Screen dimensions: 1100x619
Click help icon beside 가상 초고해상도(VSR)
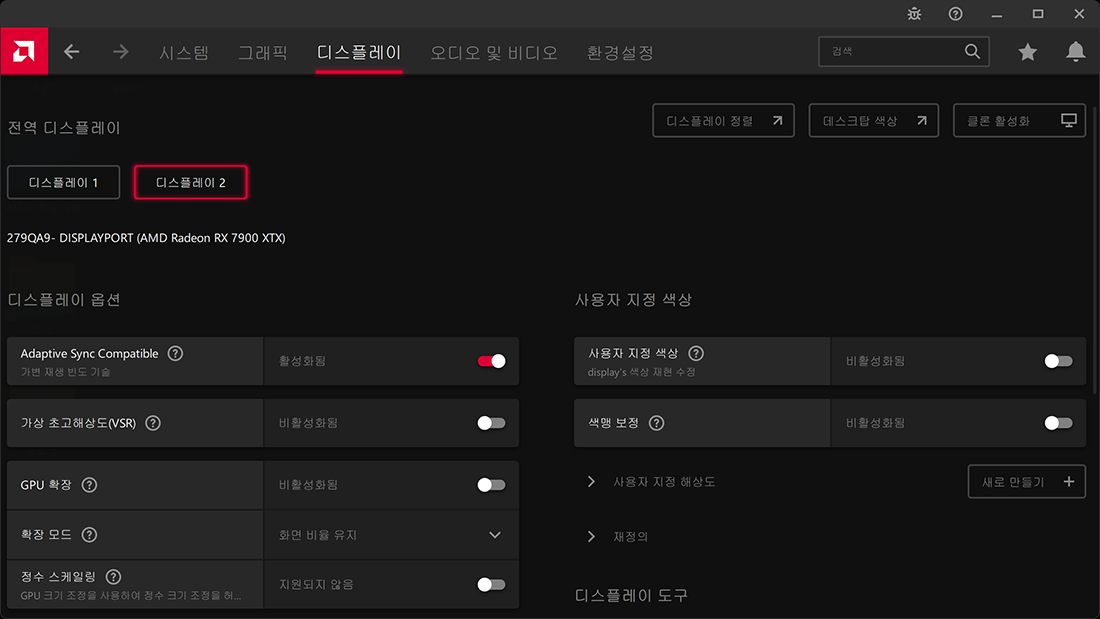(x=153, y=423)
